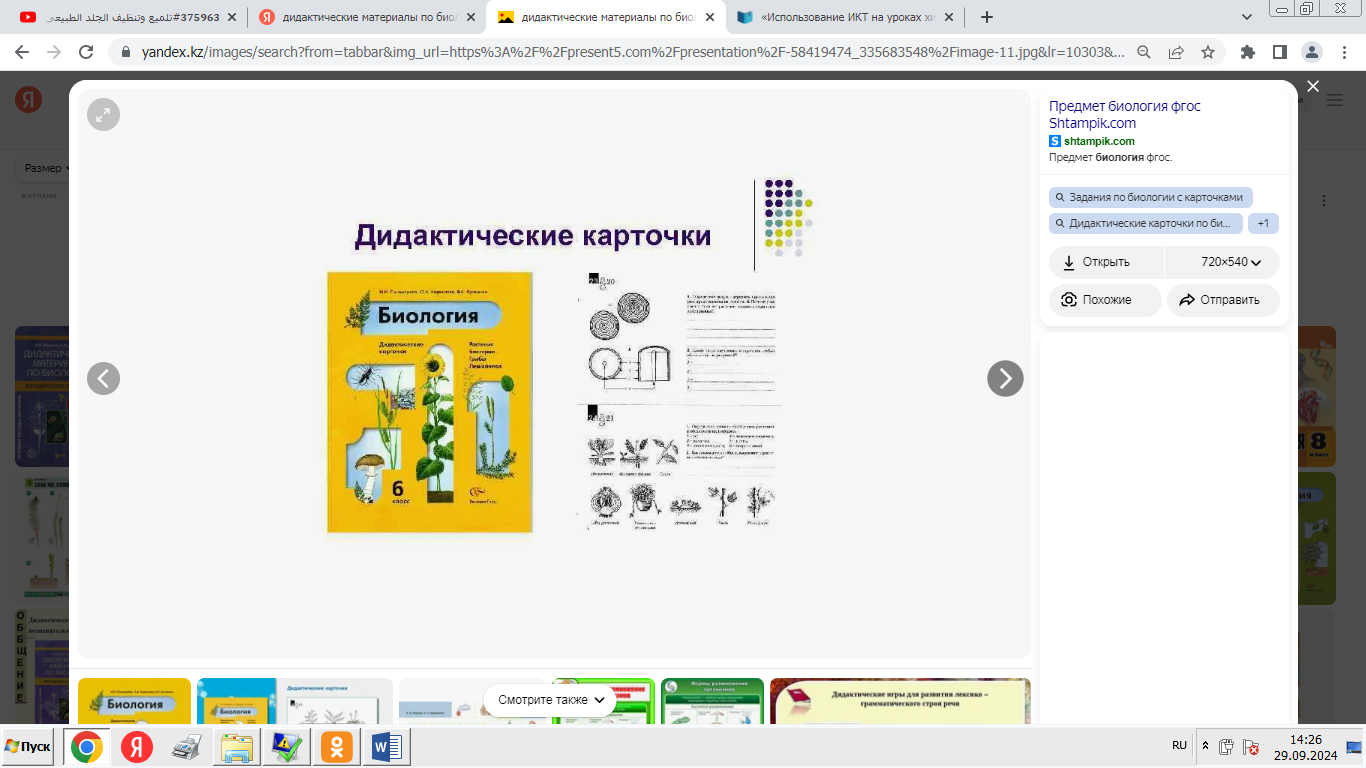Viewport: 1366px width, 768px height.
Task: Switch the RU input language
Action: [x=1179, y=746]
